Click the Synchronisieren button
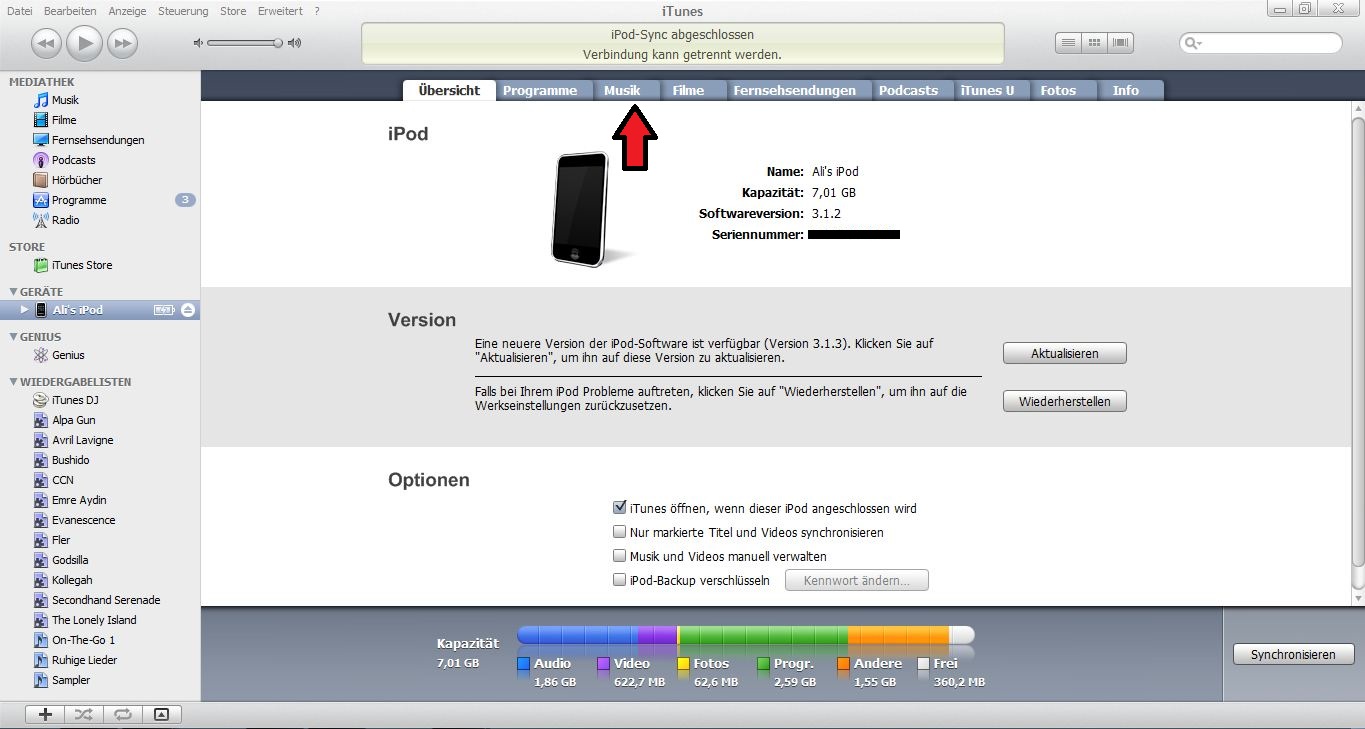Screen dimensions: 1365x729 tap(1293, 655)
